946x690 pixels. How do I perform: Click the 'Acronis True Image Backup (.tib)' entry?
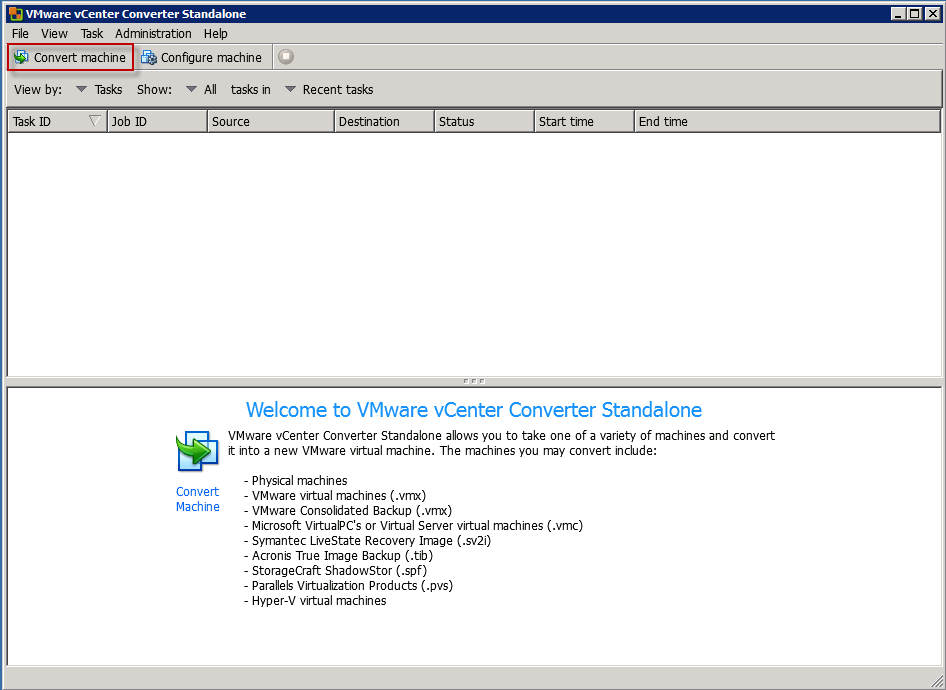coord(342,555)
